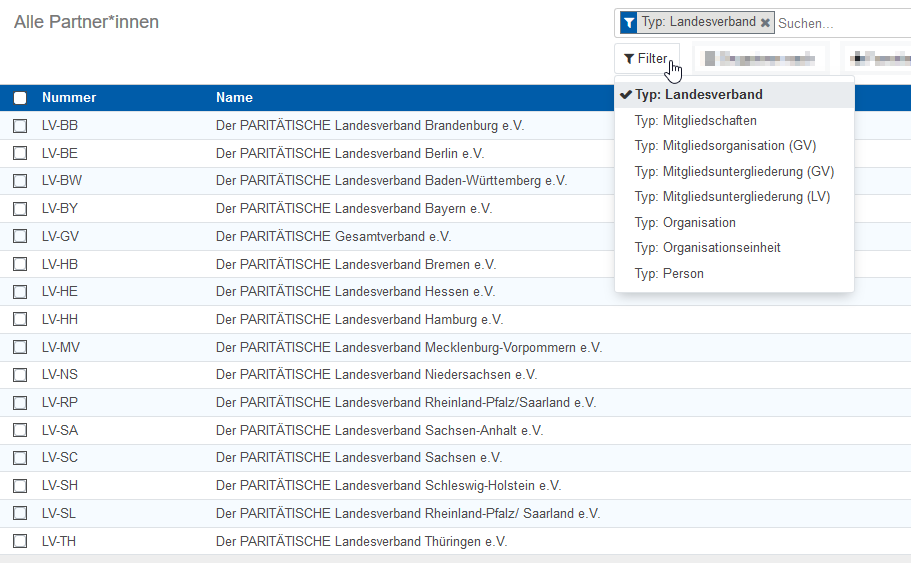Screen dimensions: 911x564
Task: Filter by Typ: Person
Action: click(x=669, y=274)
